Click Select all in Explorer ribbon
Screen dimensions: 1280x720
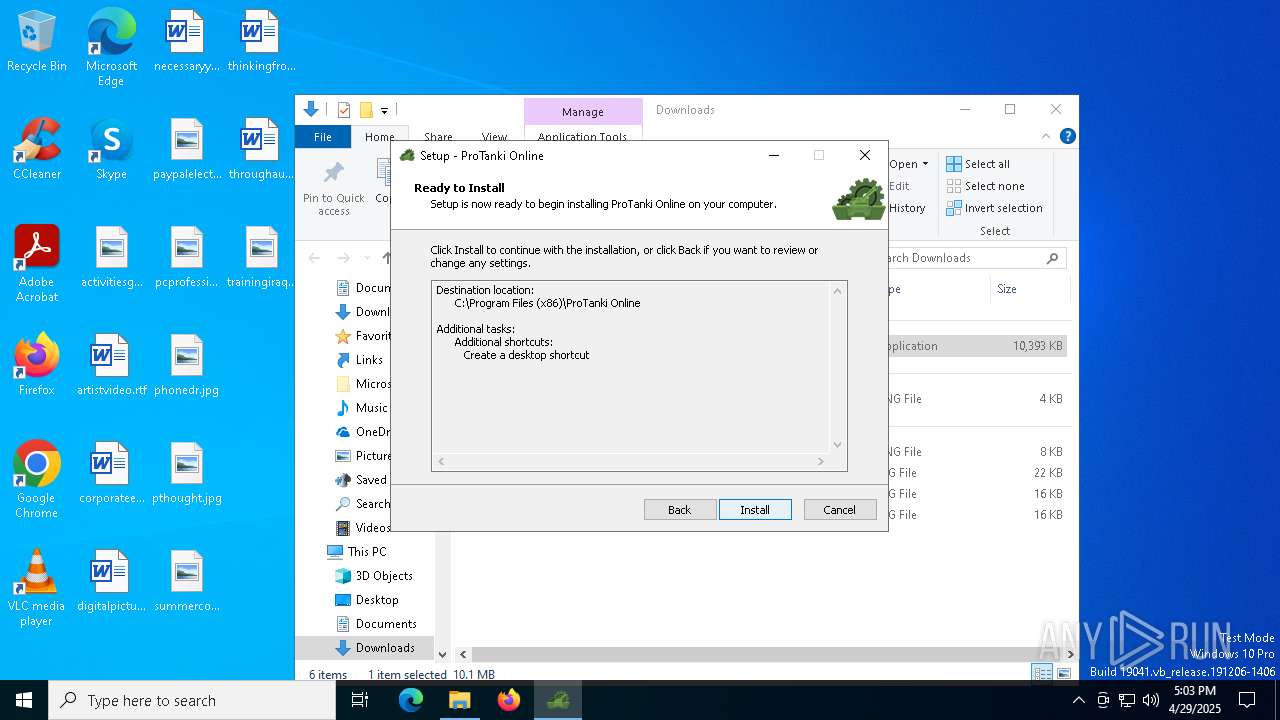[978, 164]
